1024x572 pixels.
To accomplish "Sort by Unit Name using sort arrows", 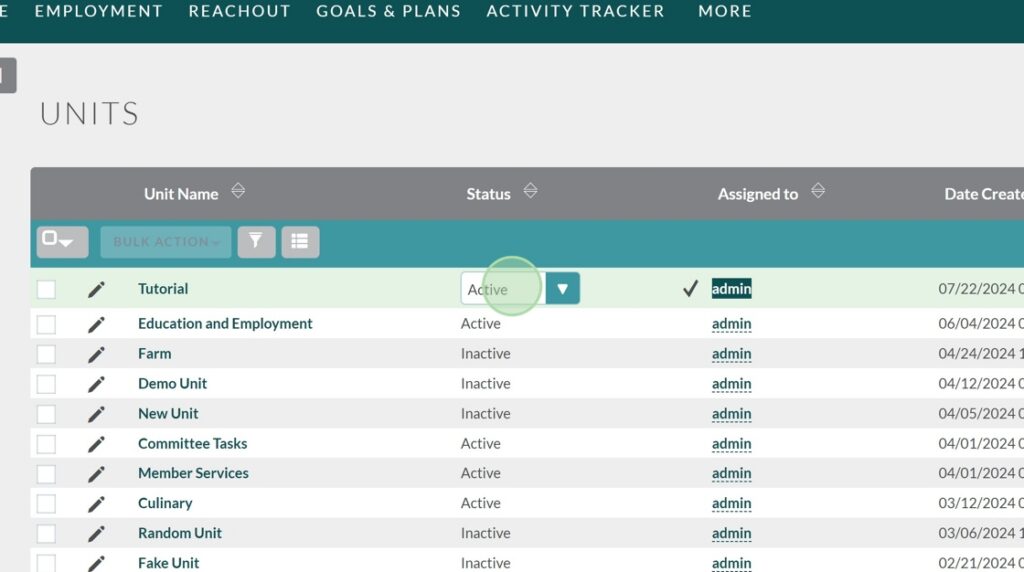I will (238, 192).
